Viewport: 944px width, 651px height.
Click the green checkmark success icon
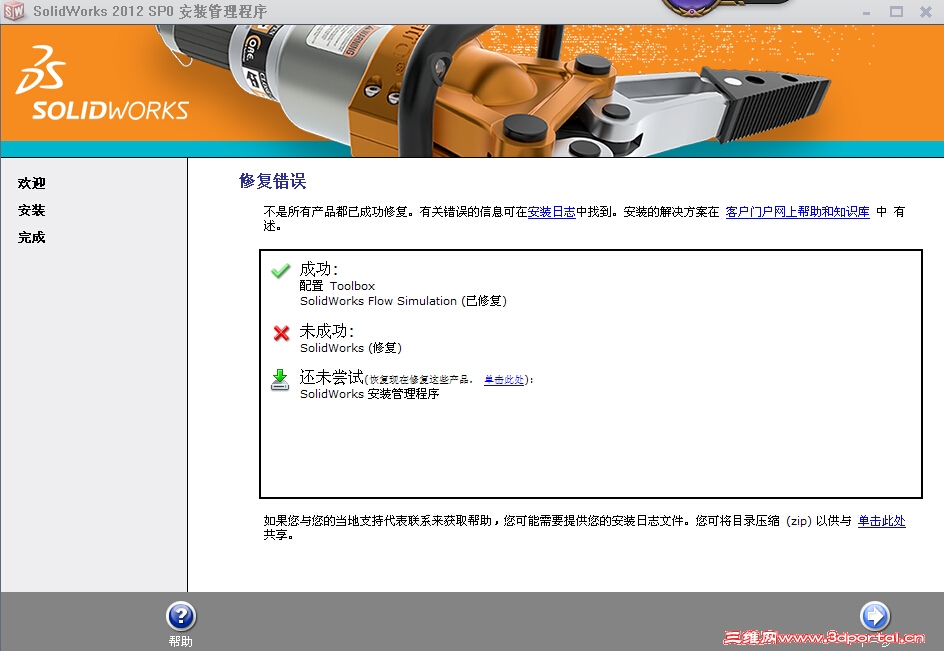point(281,270)
